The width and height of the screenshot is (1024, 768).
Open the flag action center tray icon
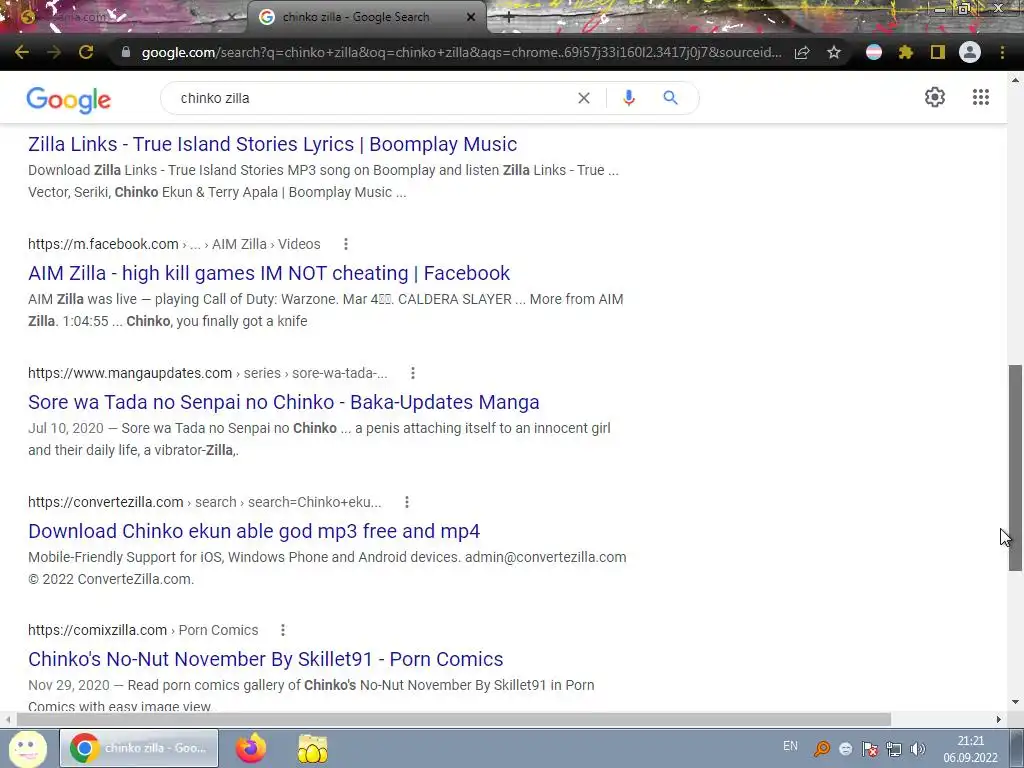(869, 749)
